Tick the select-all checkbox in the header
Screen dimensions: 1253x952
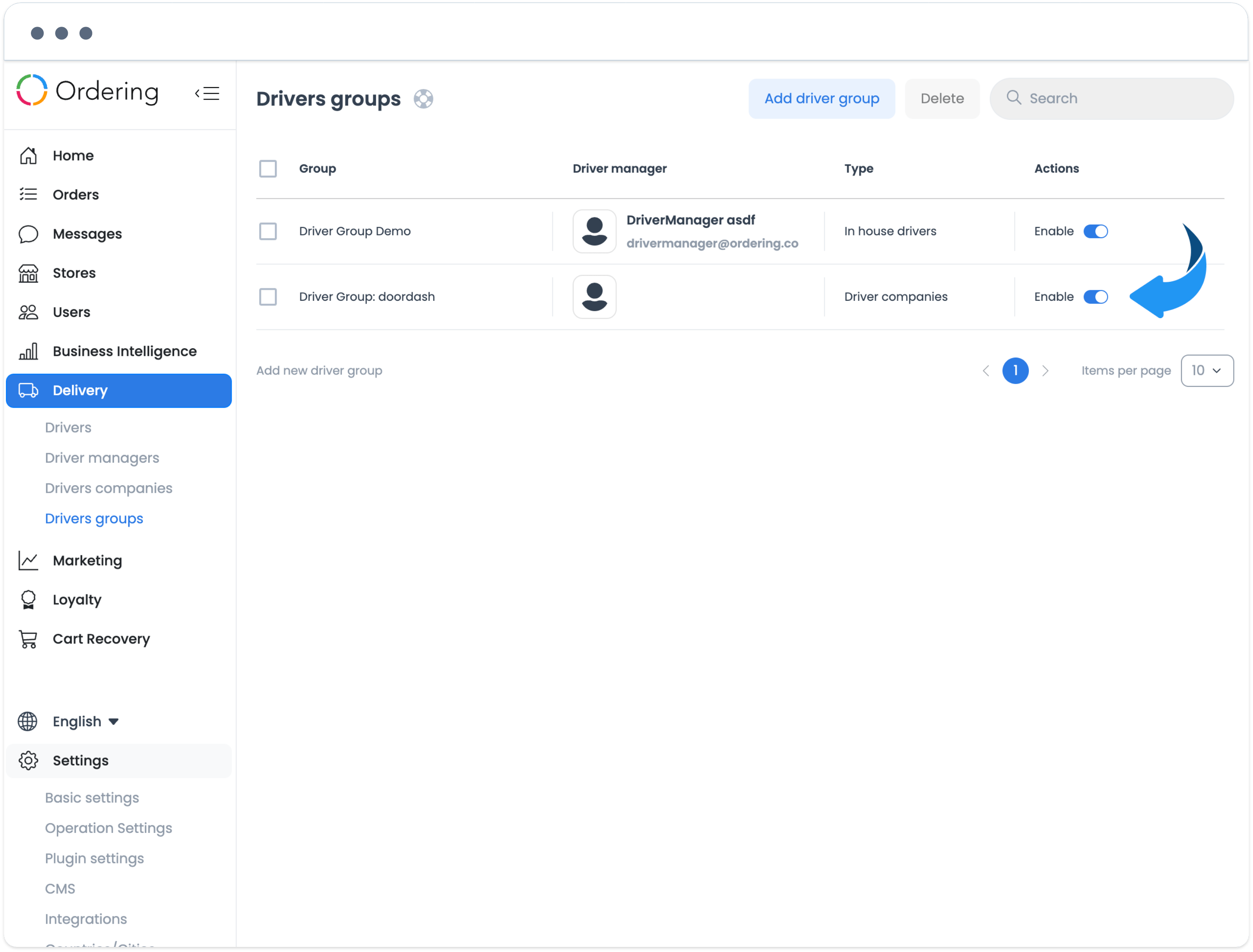(x=268, y=168)
